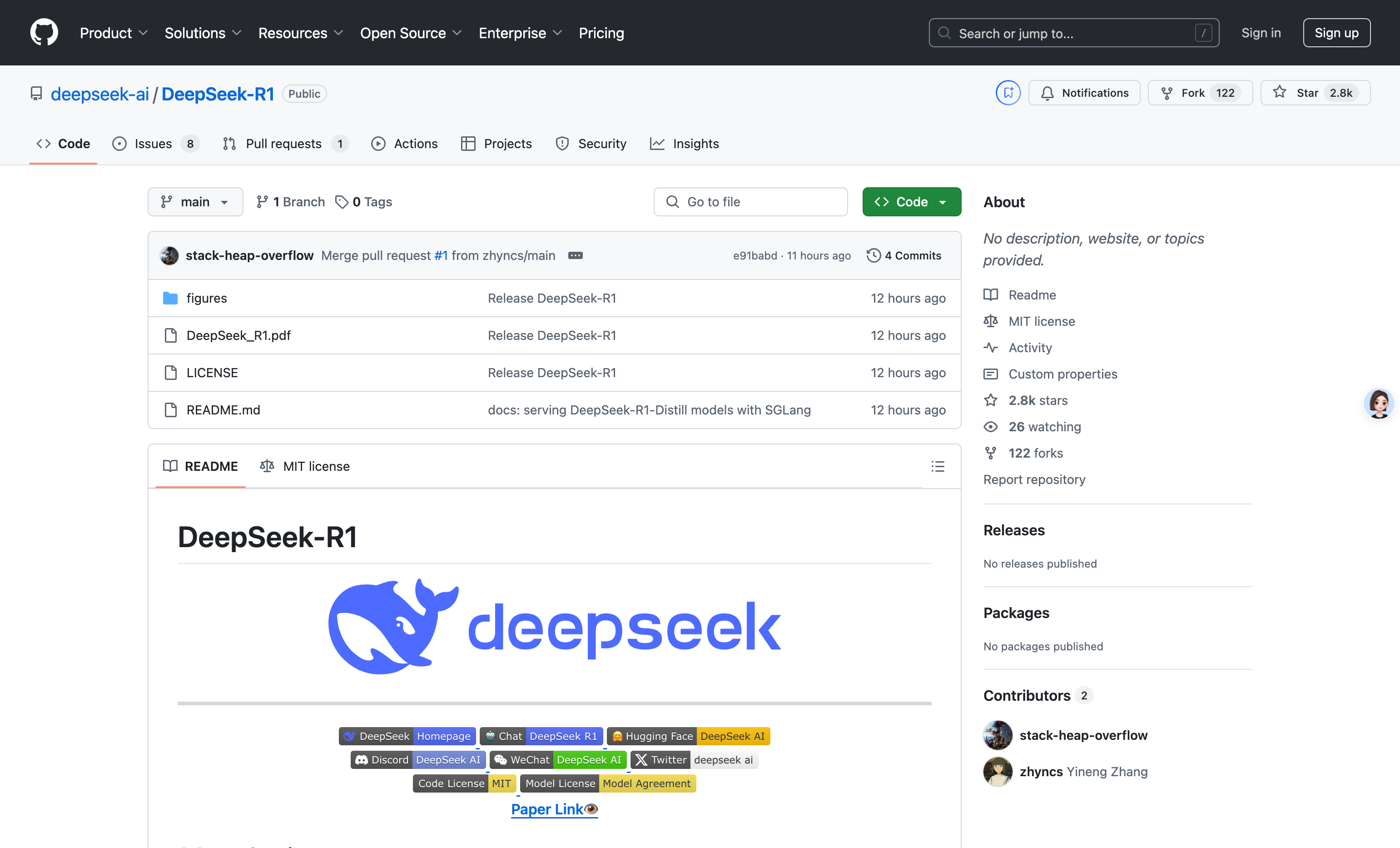Click the Go to file search field
1400x848 pixels.
point(750,202)
